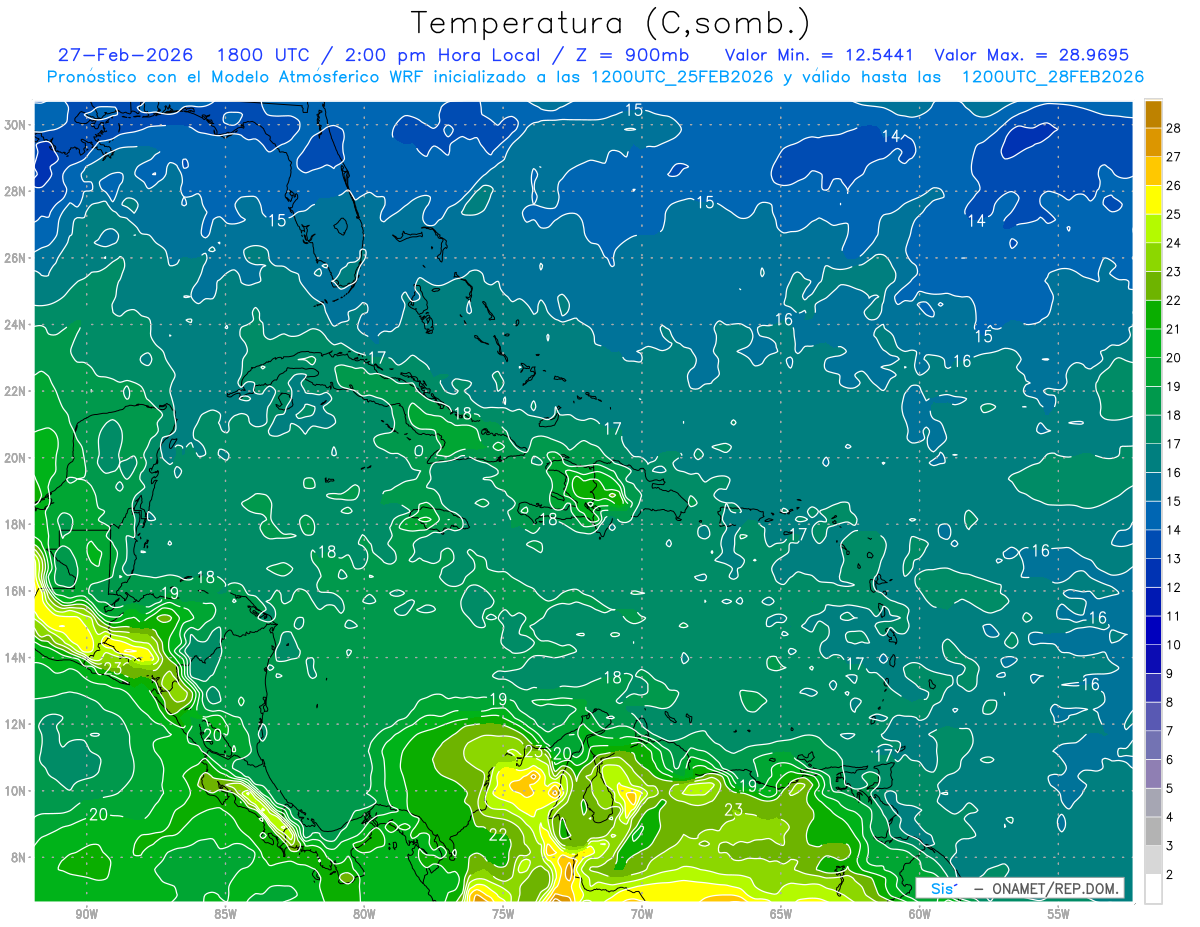Click the yellow legend swatch between 25 and 26

click(x=1153, y=200)
